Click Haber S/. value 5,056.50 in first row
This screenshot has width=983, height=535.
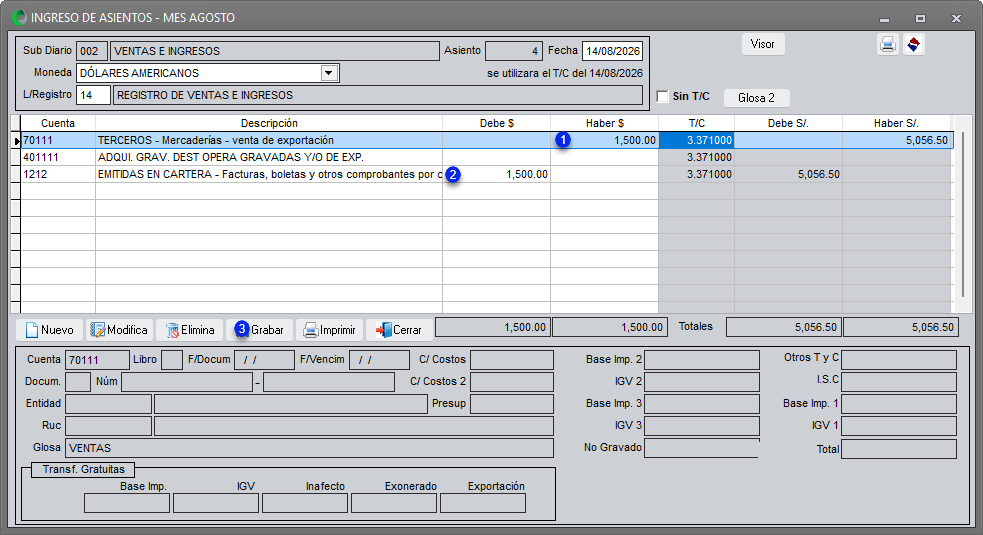click(926, 140)
